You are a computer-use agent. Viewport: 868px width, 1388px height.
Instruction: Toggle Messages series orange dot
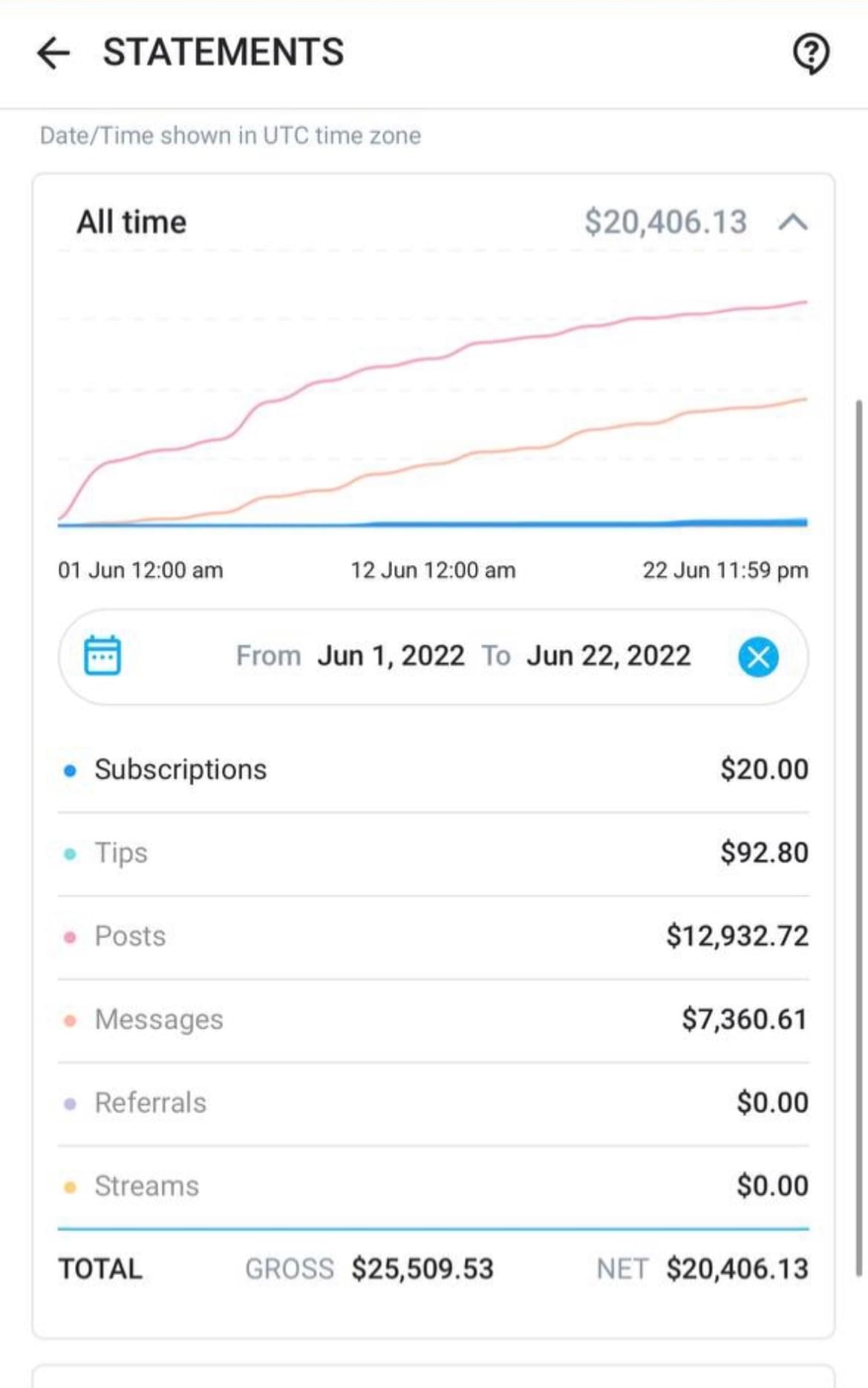click(x=70, y=1020)
